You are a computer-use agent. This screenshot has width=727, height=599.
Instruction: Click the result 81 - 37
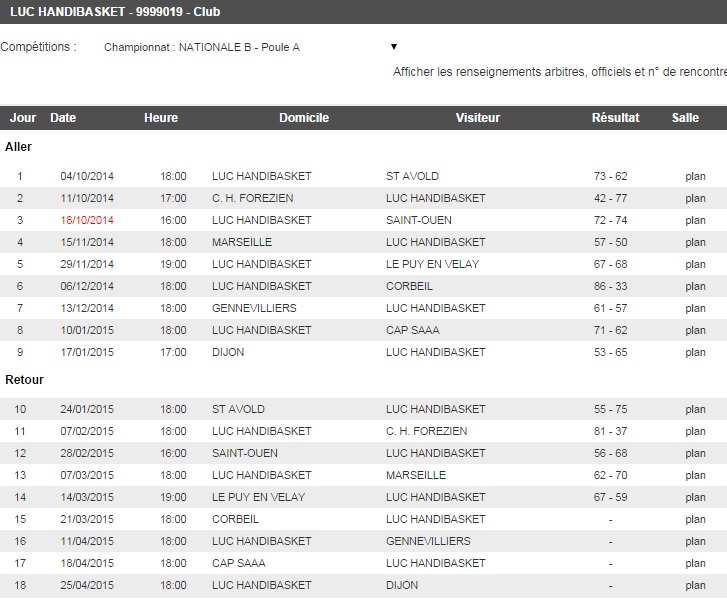coord(610,431)
